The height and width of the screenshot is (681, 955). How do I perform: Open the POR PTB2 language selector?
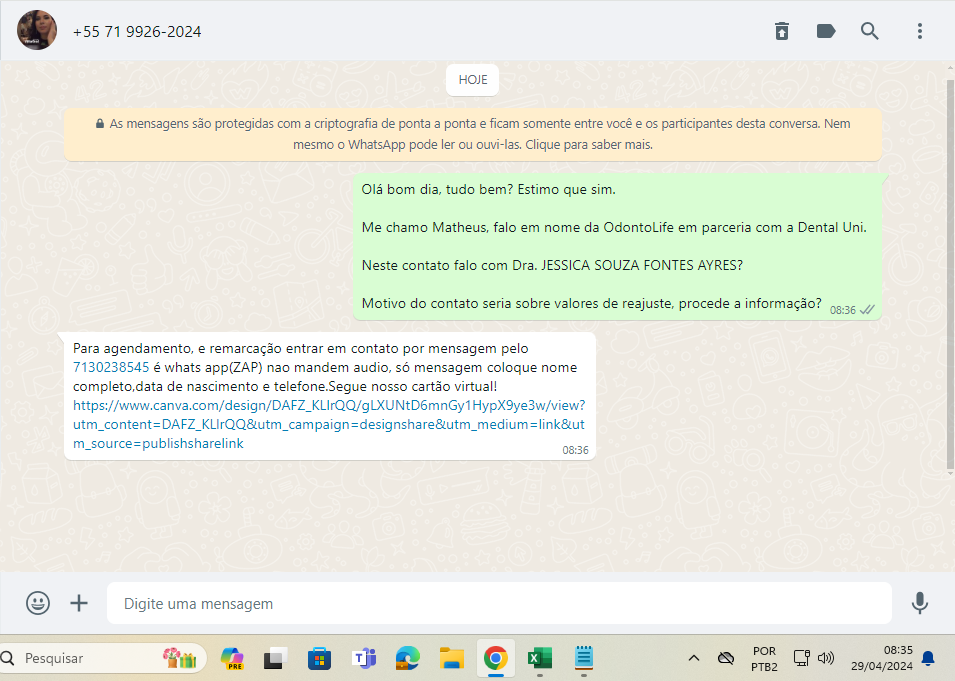[764, 658]
